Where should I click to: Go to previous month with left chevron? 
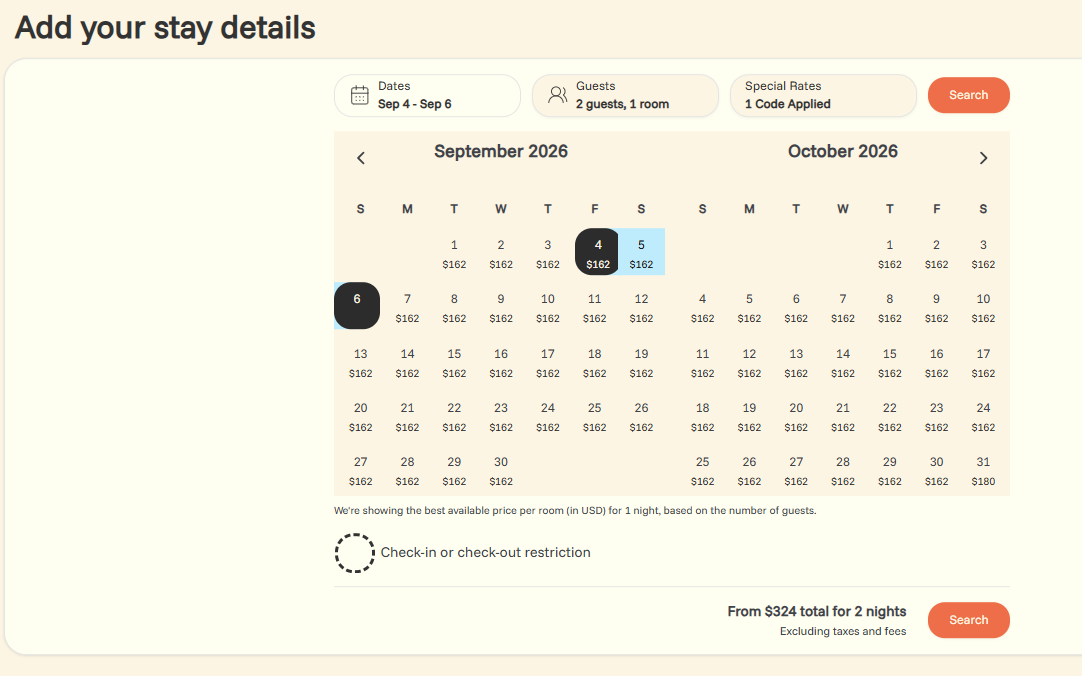coord(361,158)
